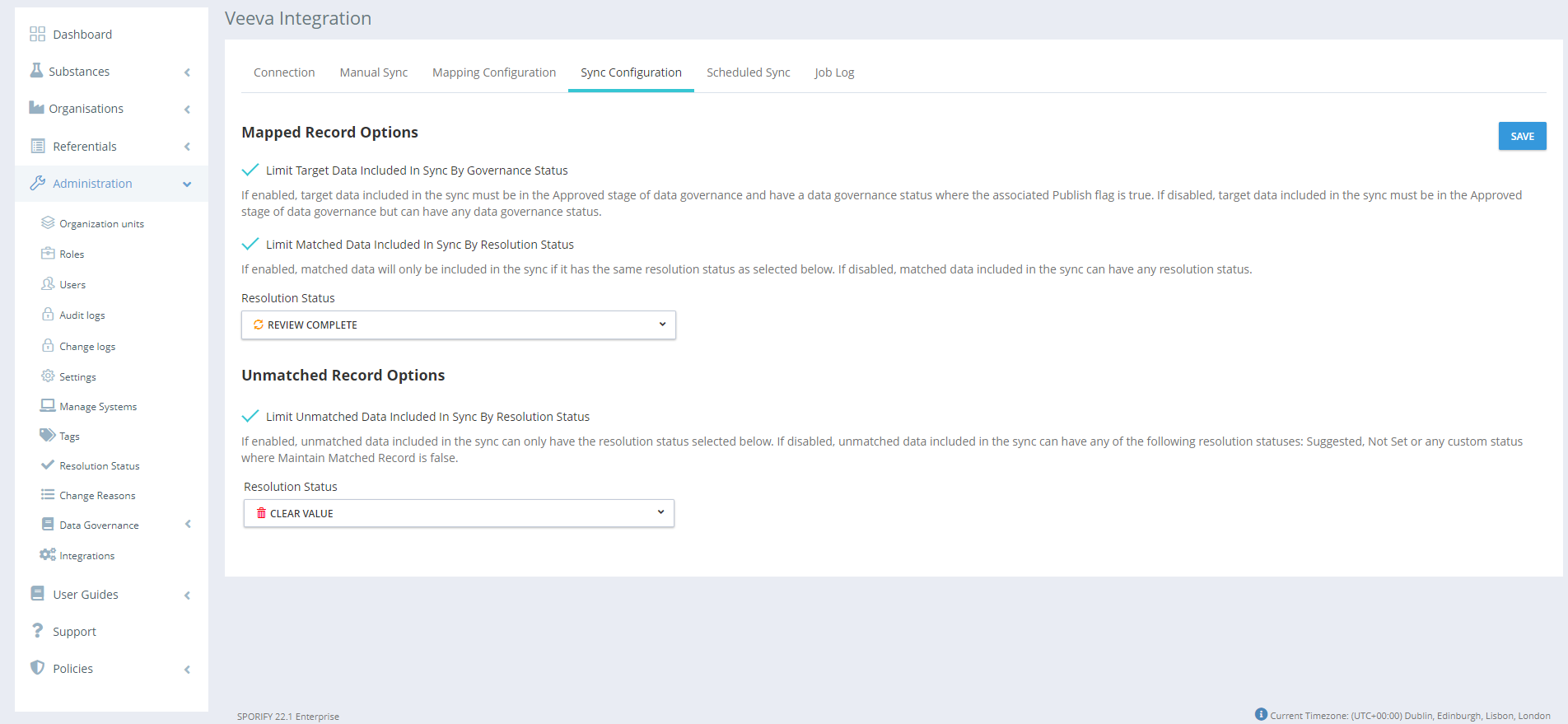This screenshot has height=724, width=1568.
Task: Toggle Limit Target Data by Governance Status
Action: [x=250, y=170]
